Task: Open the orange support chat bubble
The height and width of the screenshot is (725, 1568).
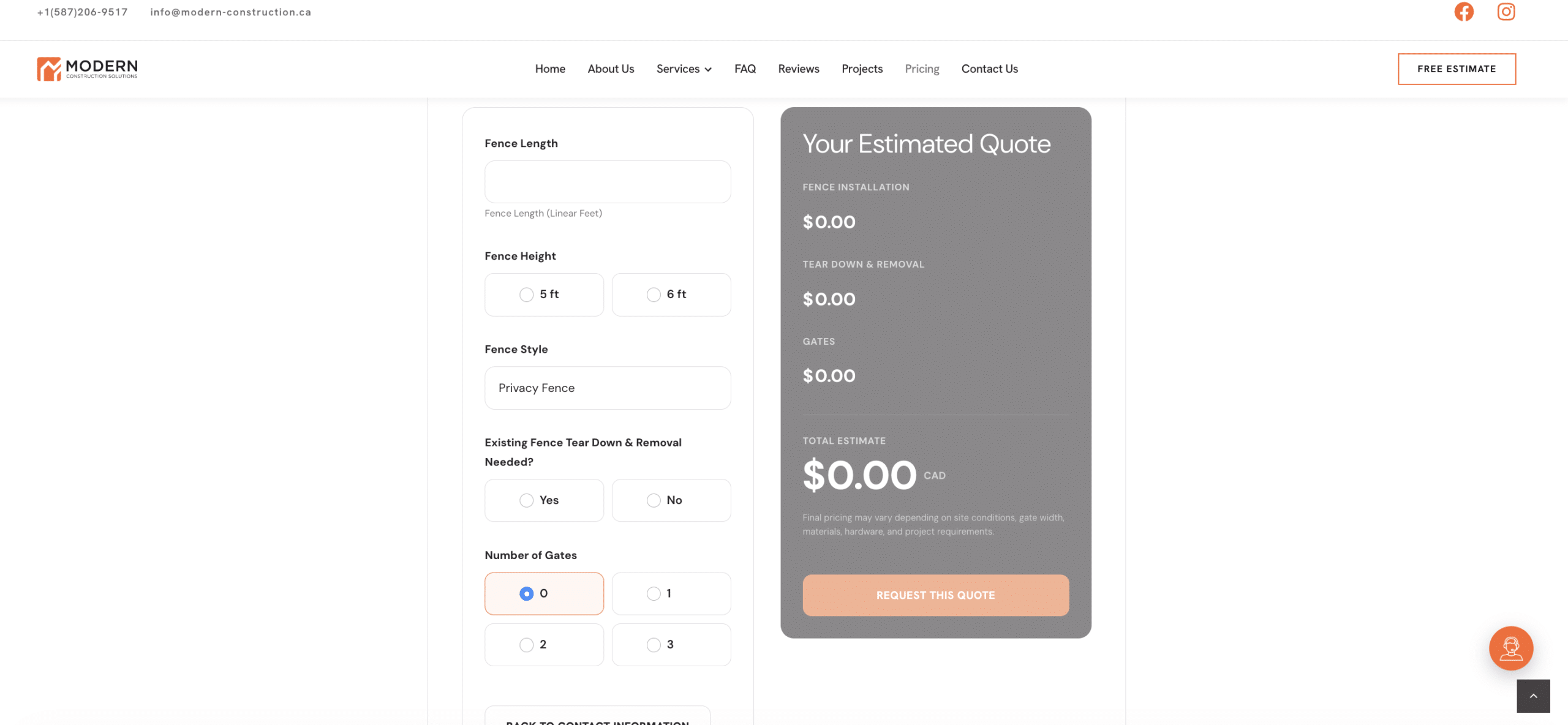Action: (1511, 648)
